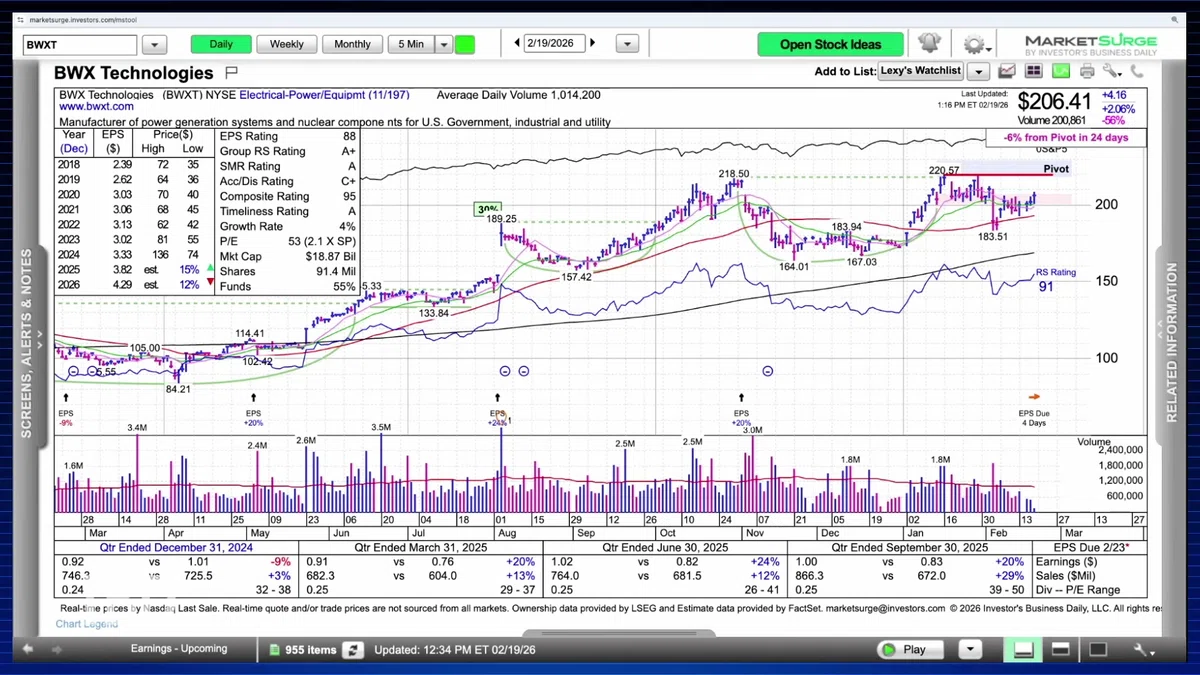Click the forward arrow in bottom bar
The image size is (1200, 675).
[x=56, y=650]
